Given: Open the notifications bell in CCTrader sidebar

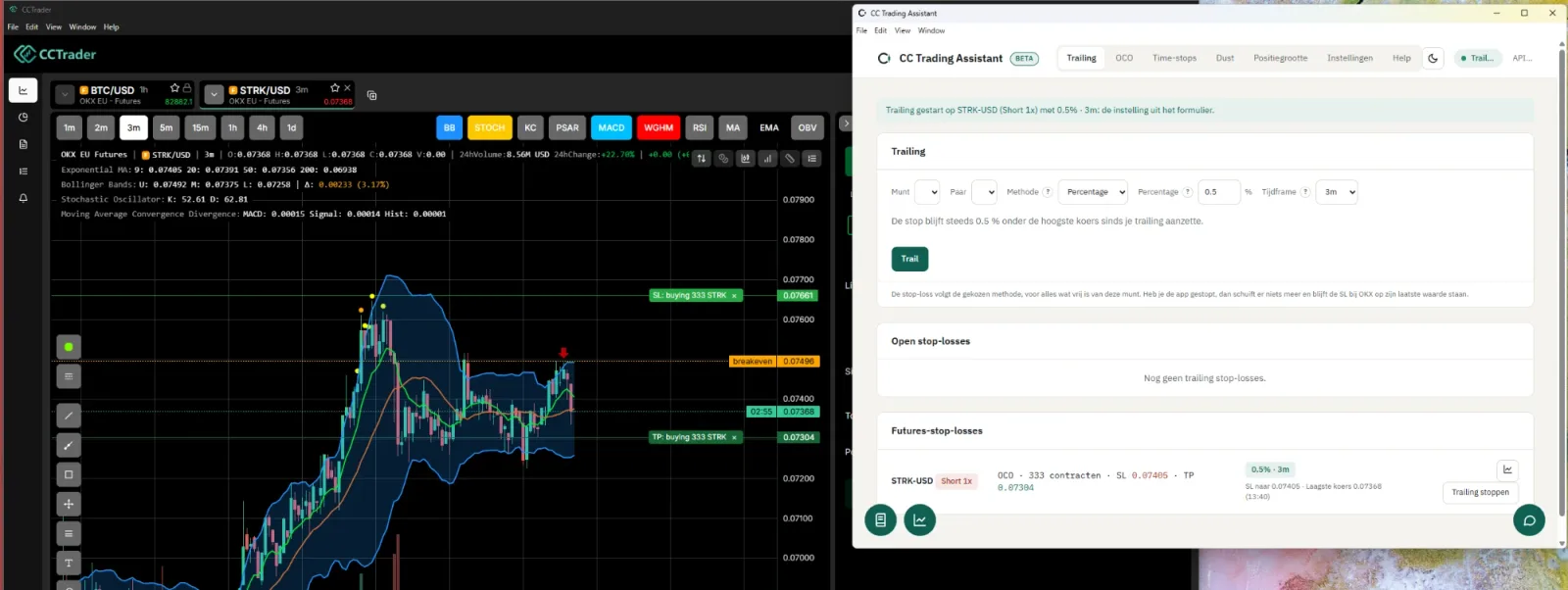Looking at the screenshot, I should point(24,198).
